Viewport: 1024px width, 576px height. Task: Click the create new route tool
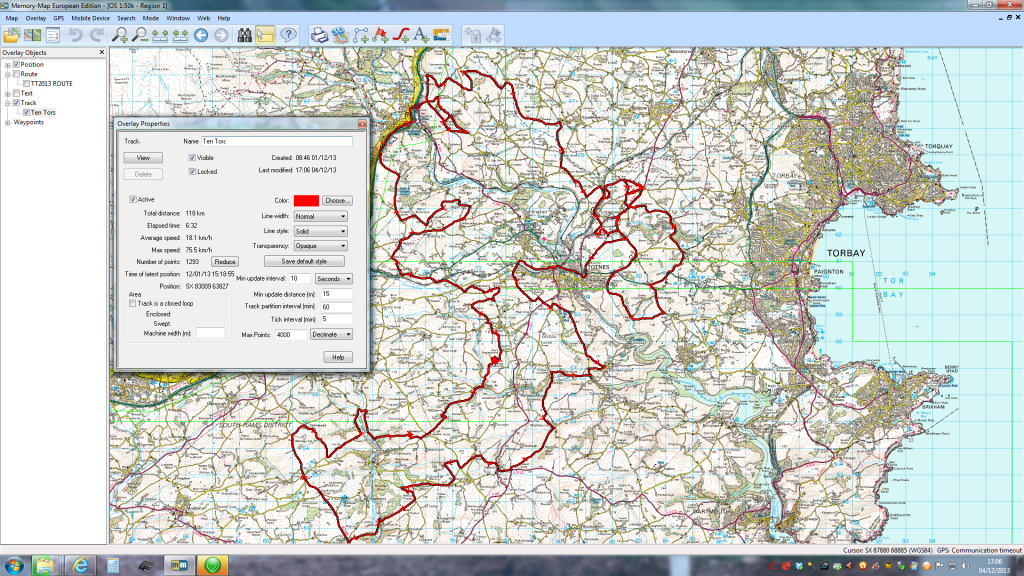click(x=360, y=36)
